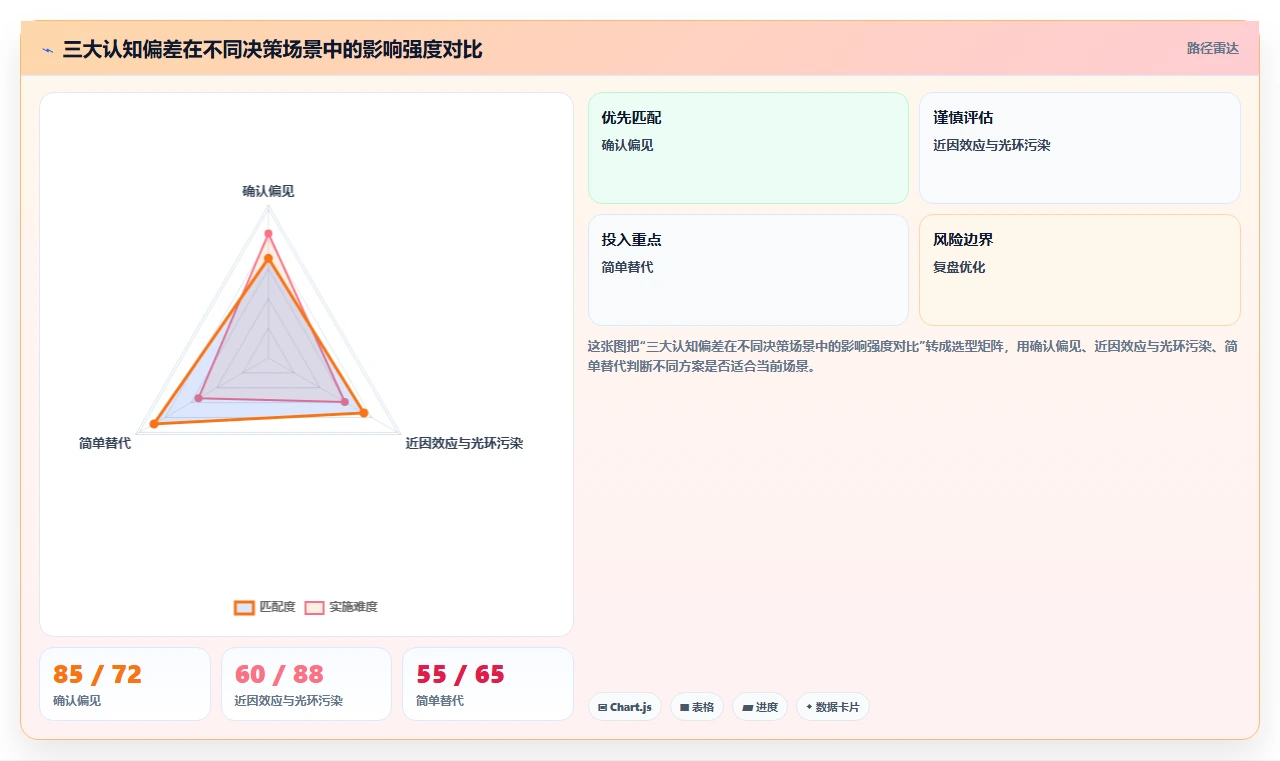The height and width of the screenshot is (761, 1280).
Task: Open the 投入重点 card
Action: [748, 270]
